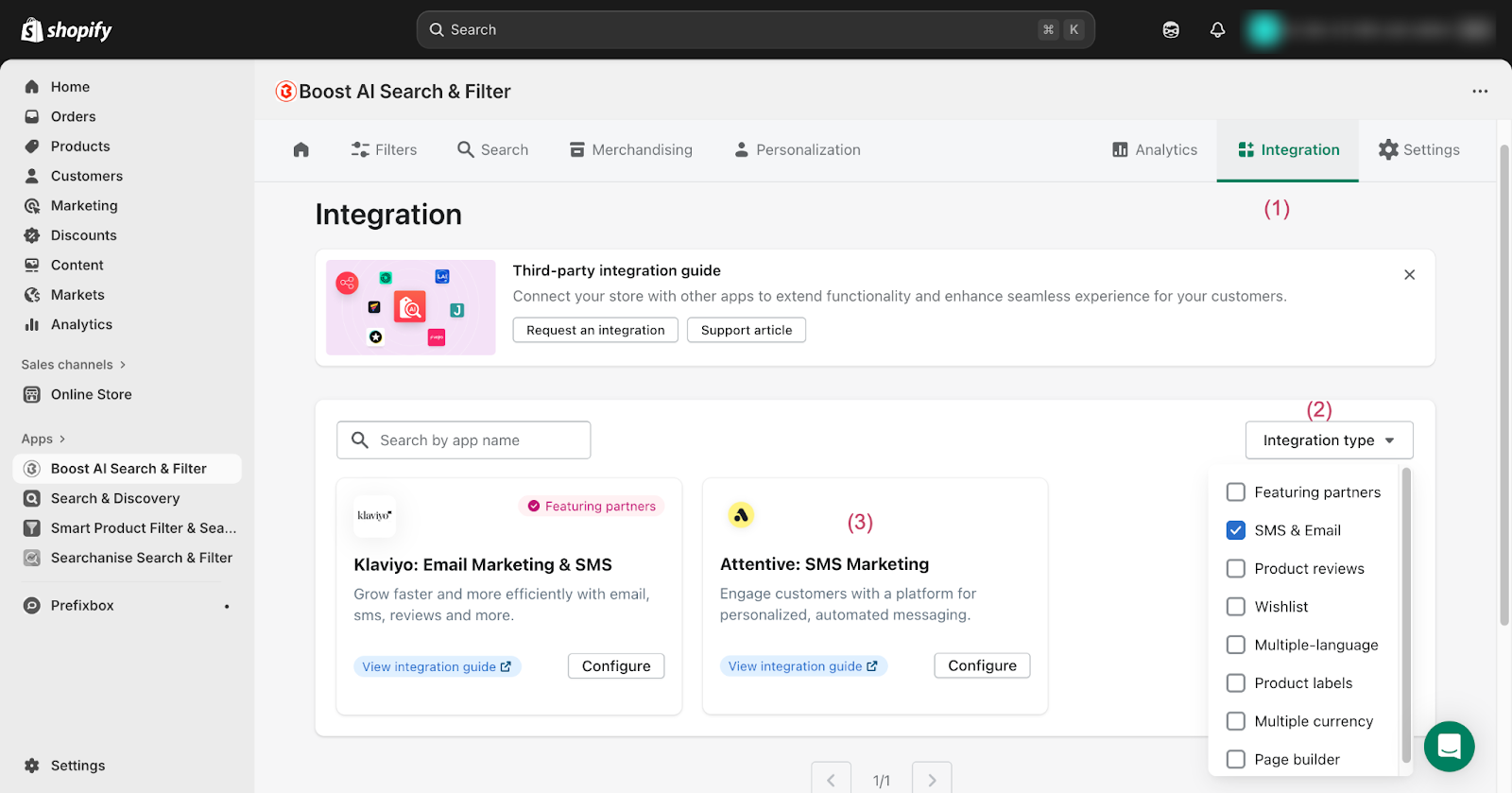Image resolution: width=1512 pixels, height=793 pixels.
Task: Enable the Wishlist filter checkbox
Action: point(1235,607)
